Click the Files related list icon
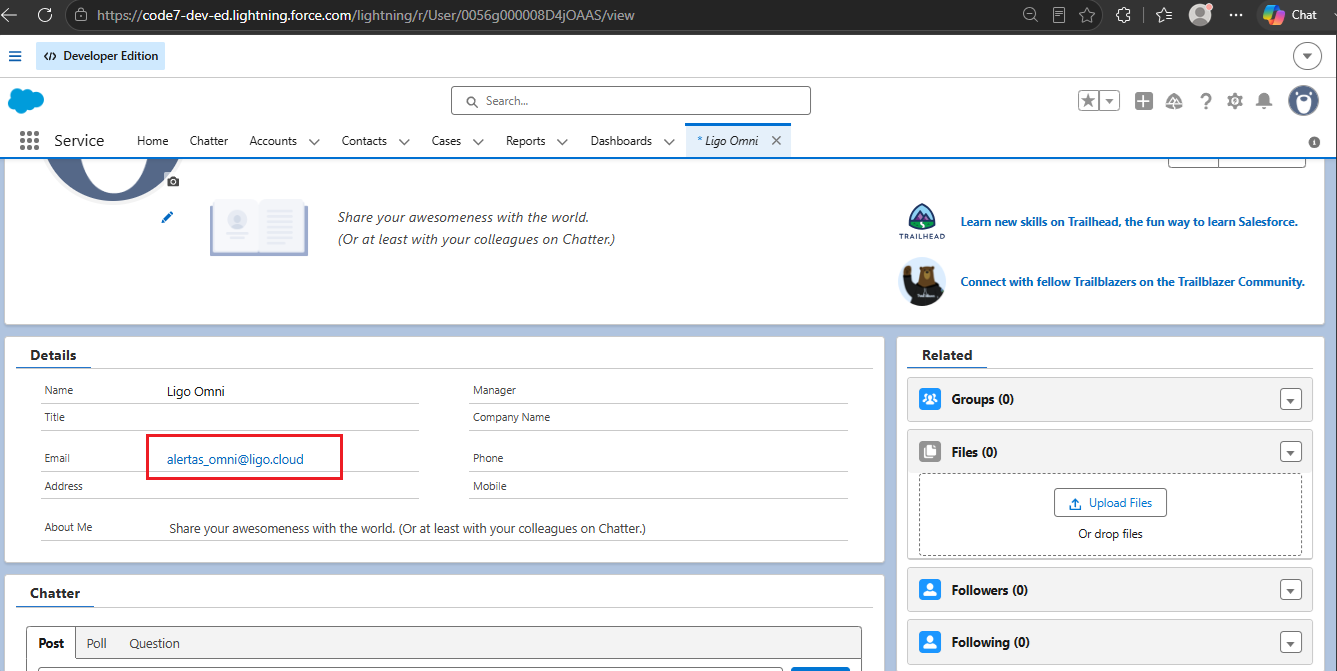 pyautogui.click(x=930, y=452)
